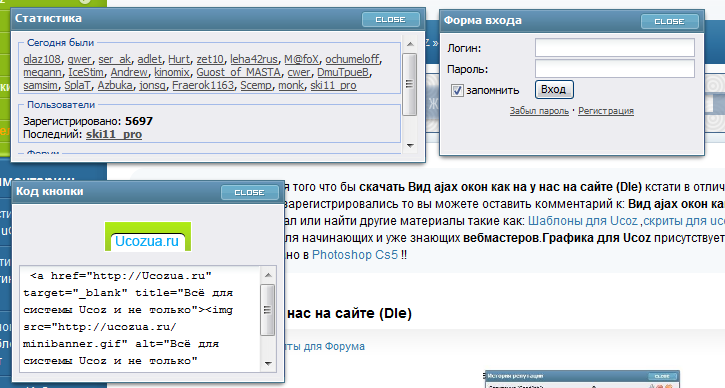Click the code box scrollbar thumb
Viewport: 725px width, 388px height.
pyautogui.click(x=268, y=310)
